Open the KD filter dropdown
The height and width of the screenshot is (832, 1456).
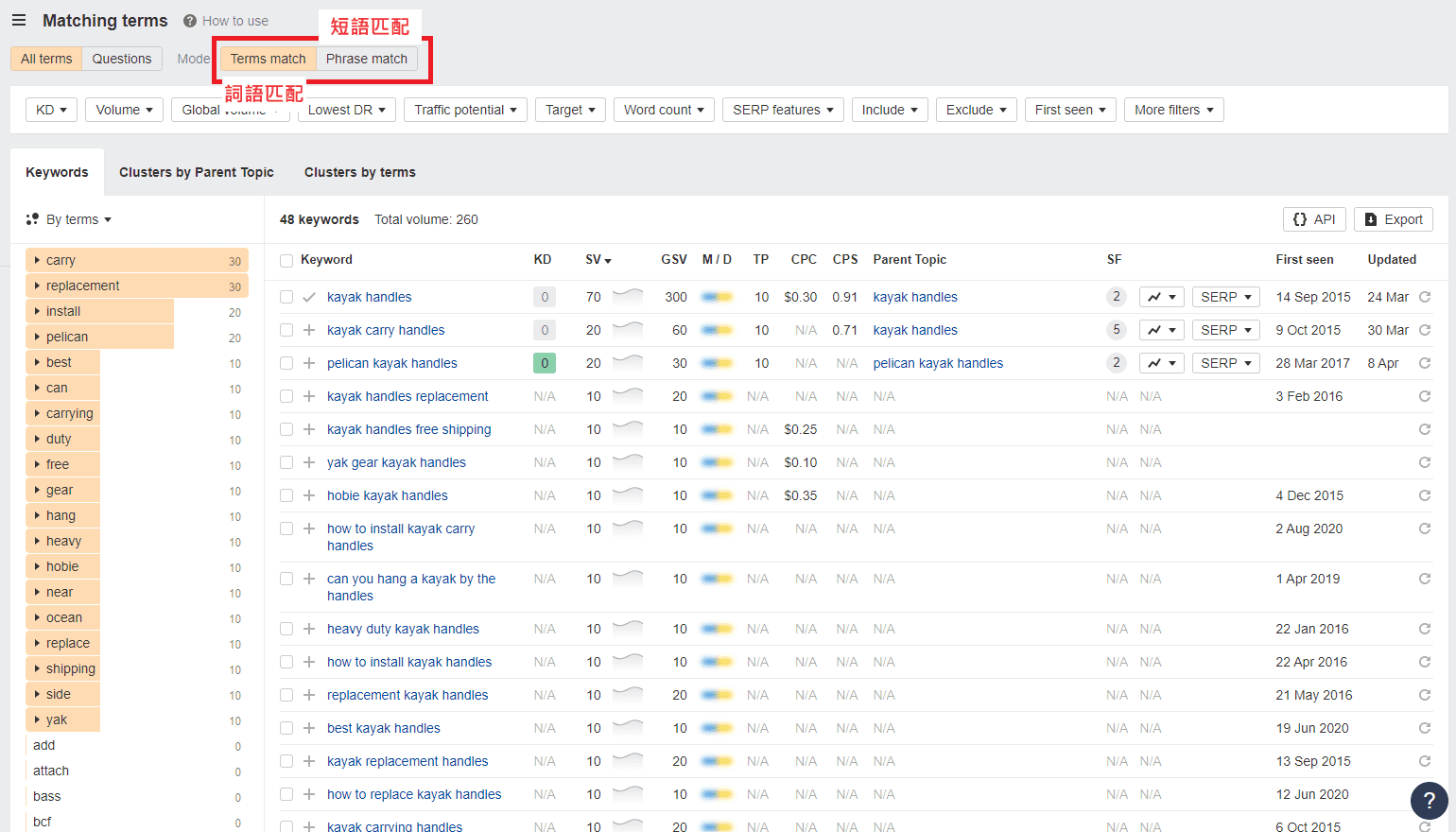pyautogui.click(x=51, y=110)
